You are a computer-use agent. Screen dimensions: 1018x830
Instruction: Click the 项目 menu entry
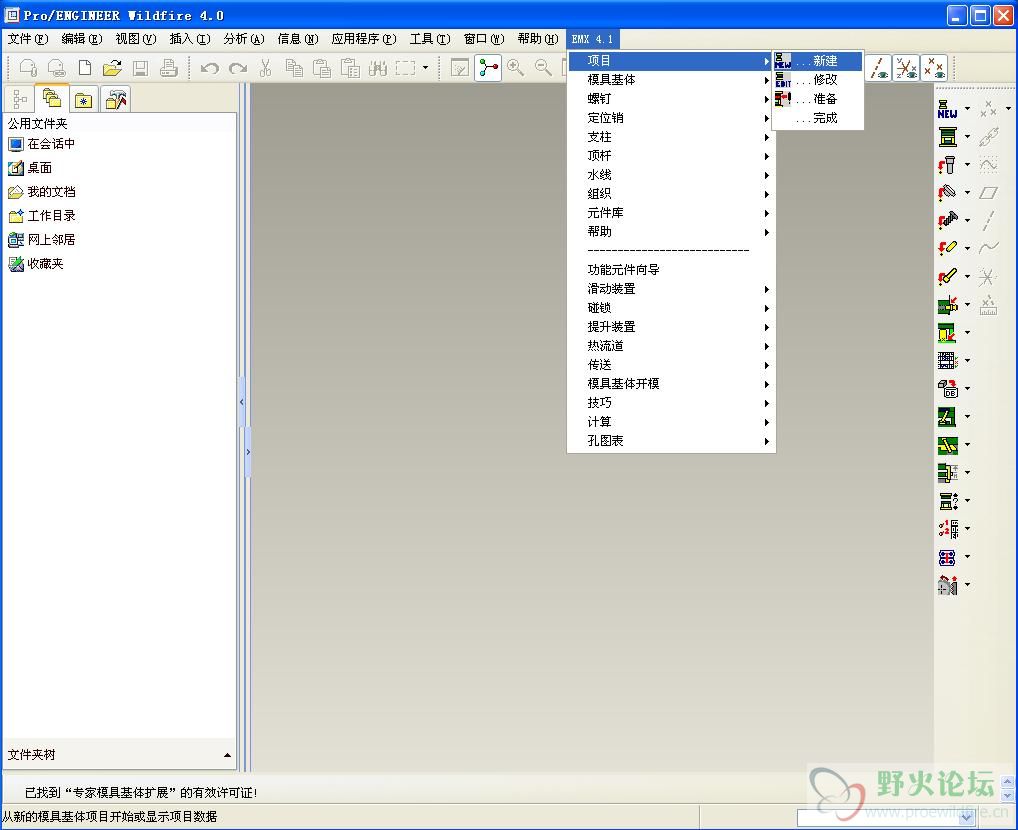click(x=671, y=61)
